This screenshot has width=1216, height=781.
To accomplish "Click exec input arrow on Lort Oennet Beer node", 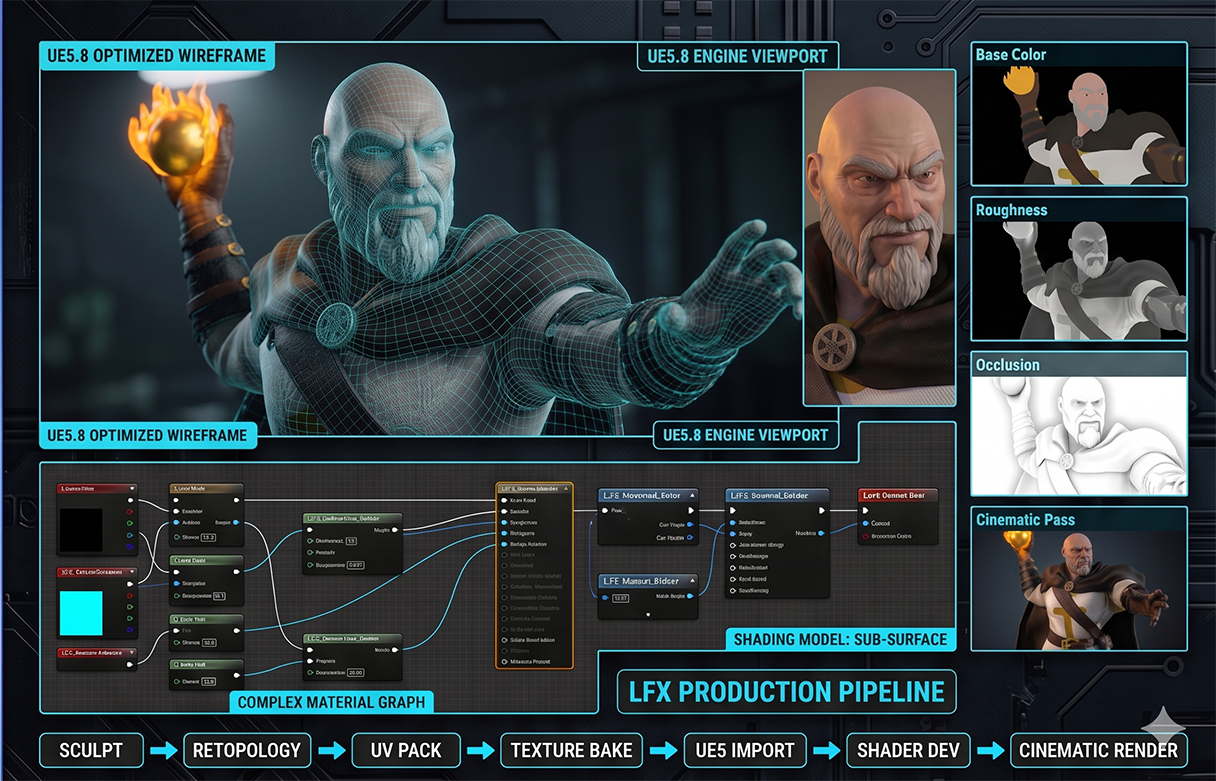I will [865, 510].
